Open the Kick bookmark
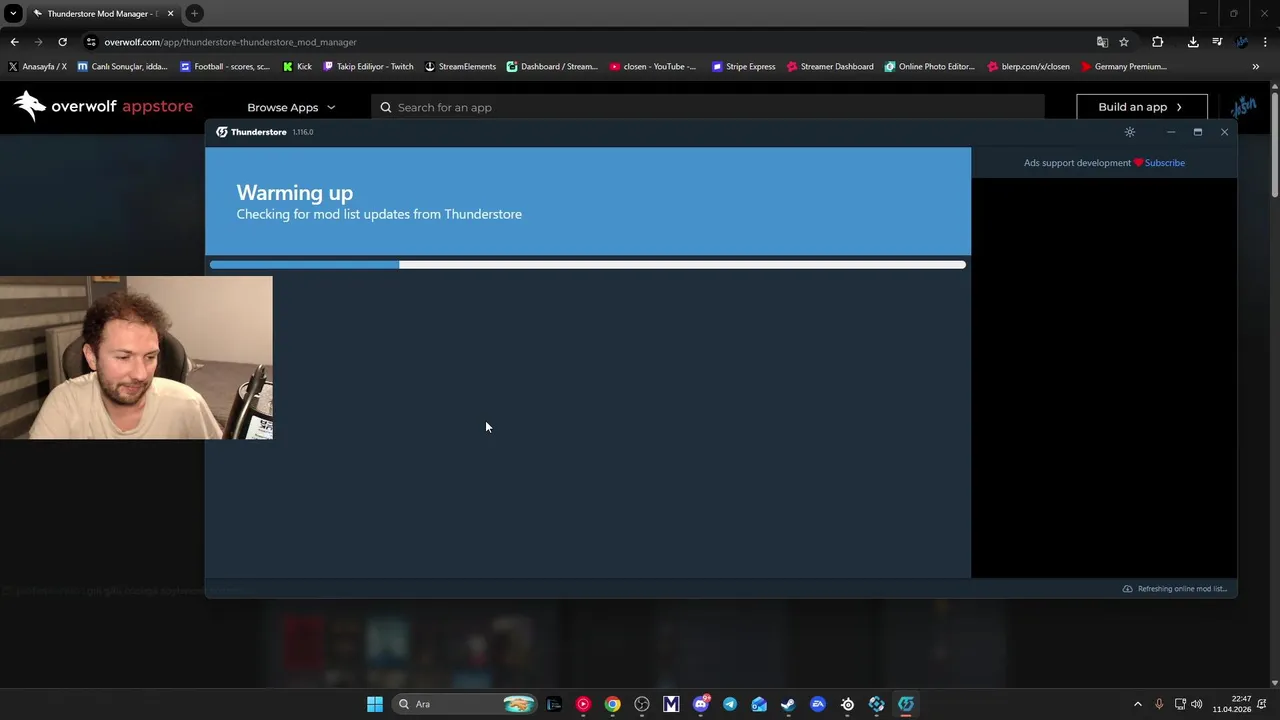The height and width of the screenshot is (720, 1280). (x=297, y=67)
